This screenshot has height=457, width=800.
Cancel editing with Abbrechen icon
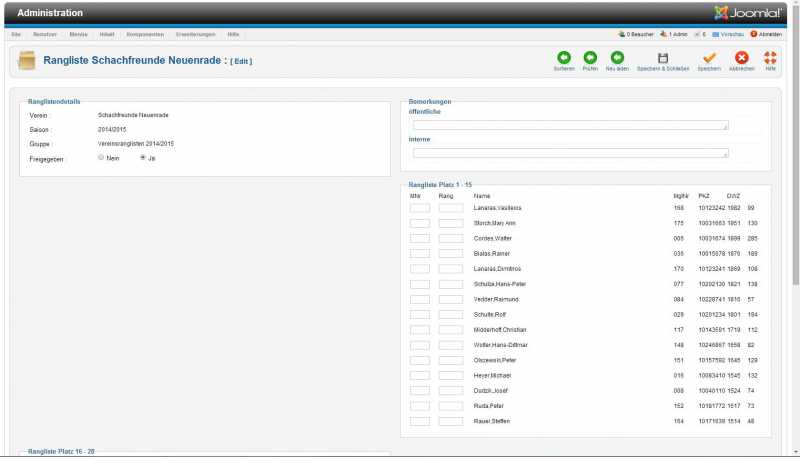(741, 58)
